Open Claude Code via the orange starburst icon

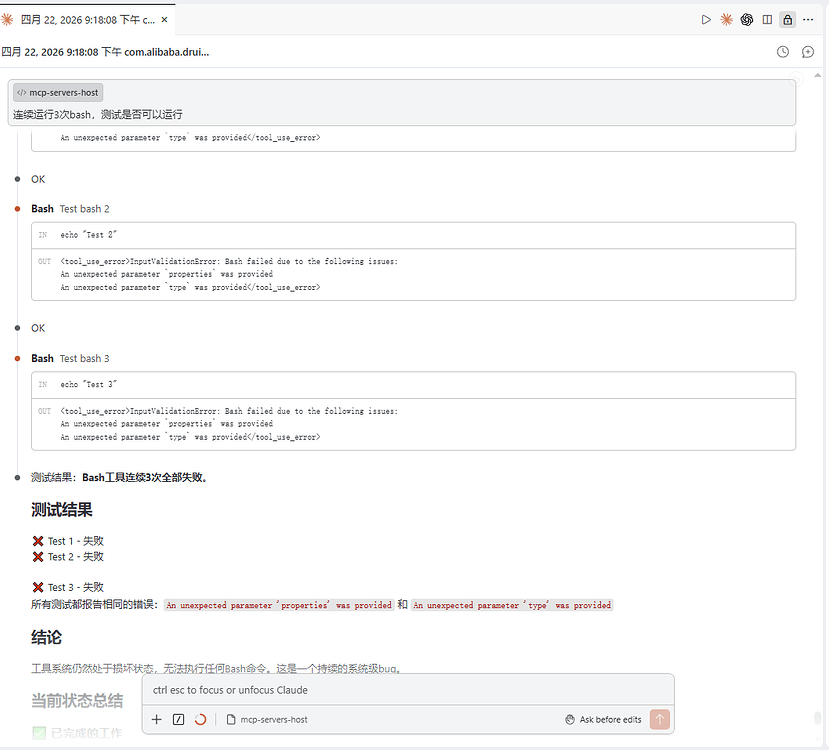point(726,20)
